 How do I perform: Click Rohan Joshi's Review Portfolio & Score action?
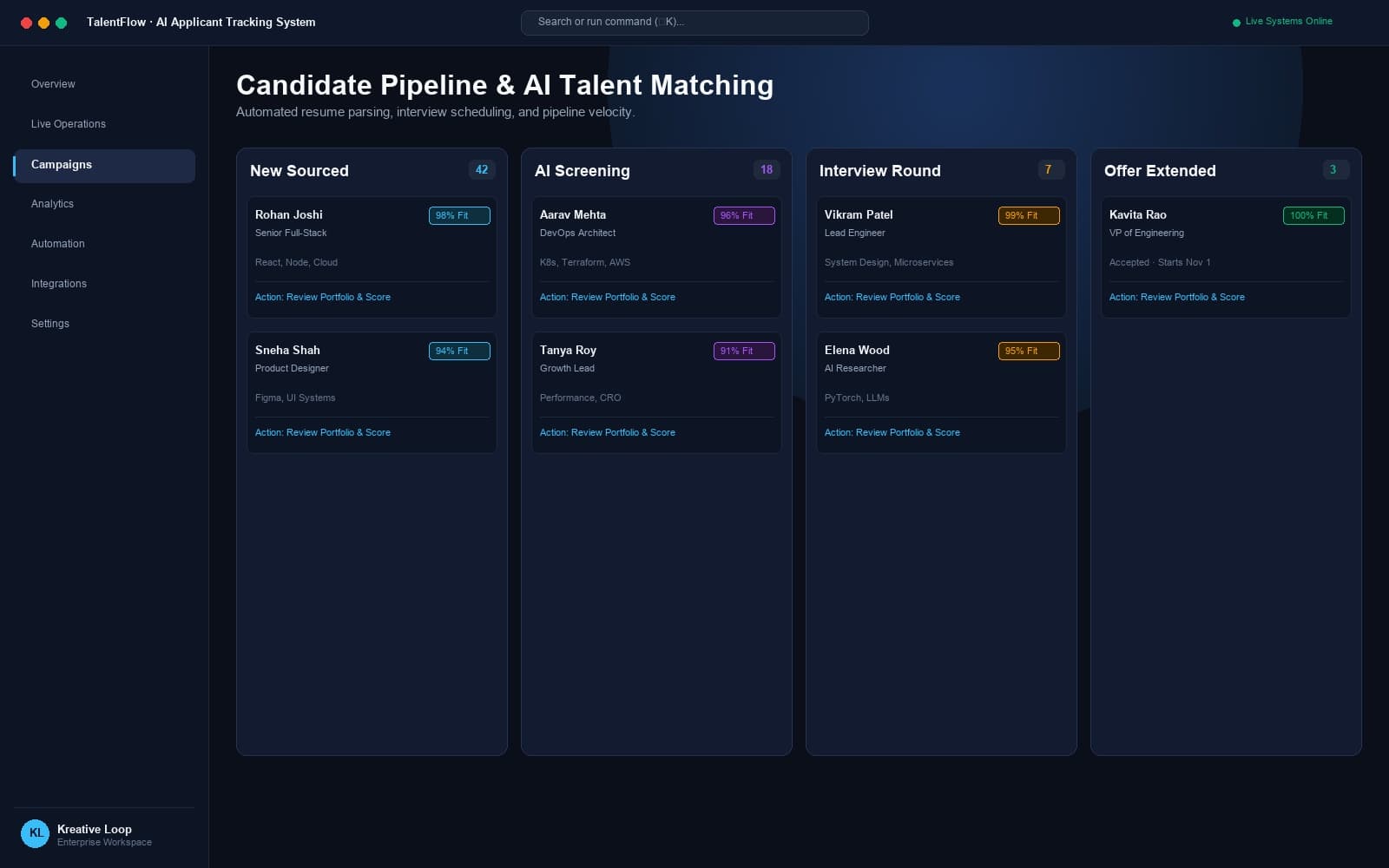tap(323, 297)
